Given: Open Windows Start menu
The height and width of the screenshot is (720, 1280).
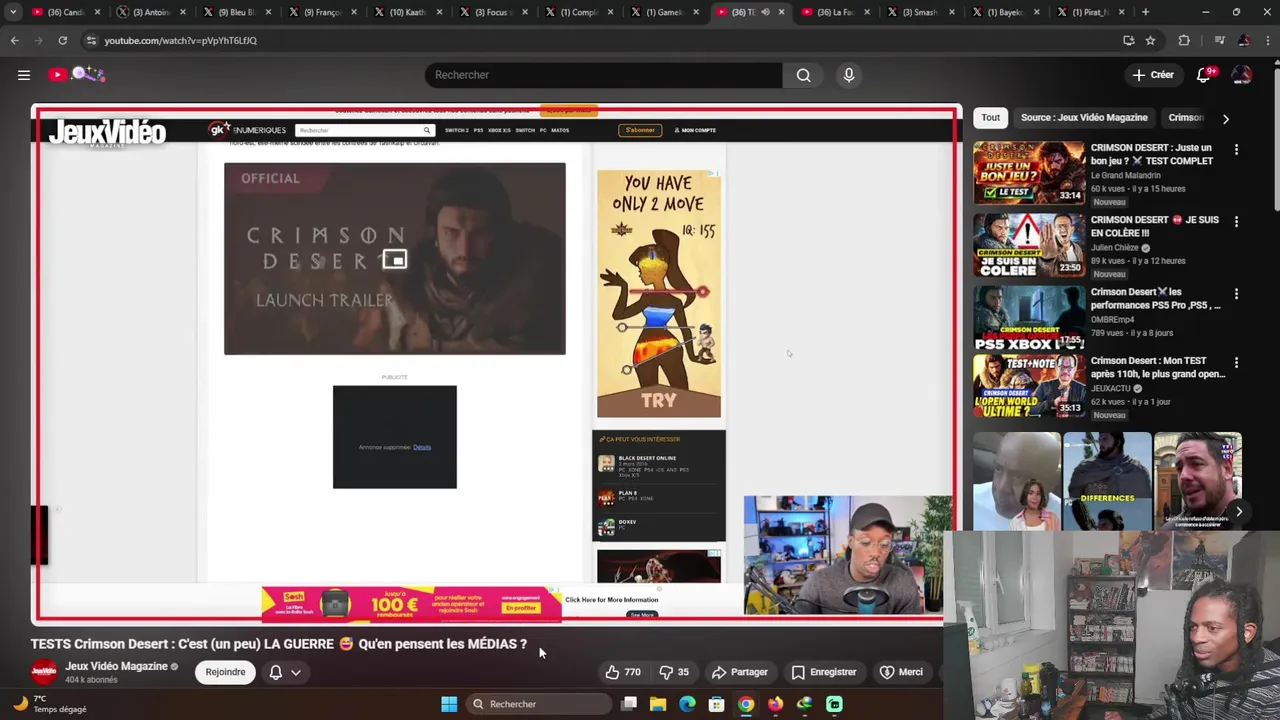Looking at the screenshot, I should [449, 704].
